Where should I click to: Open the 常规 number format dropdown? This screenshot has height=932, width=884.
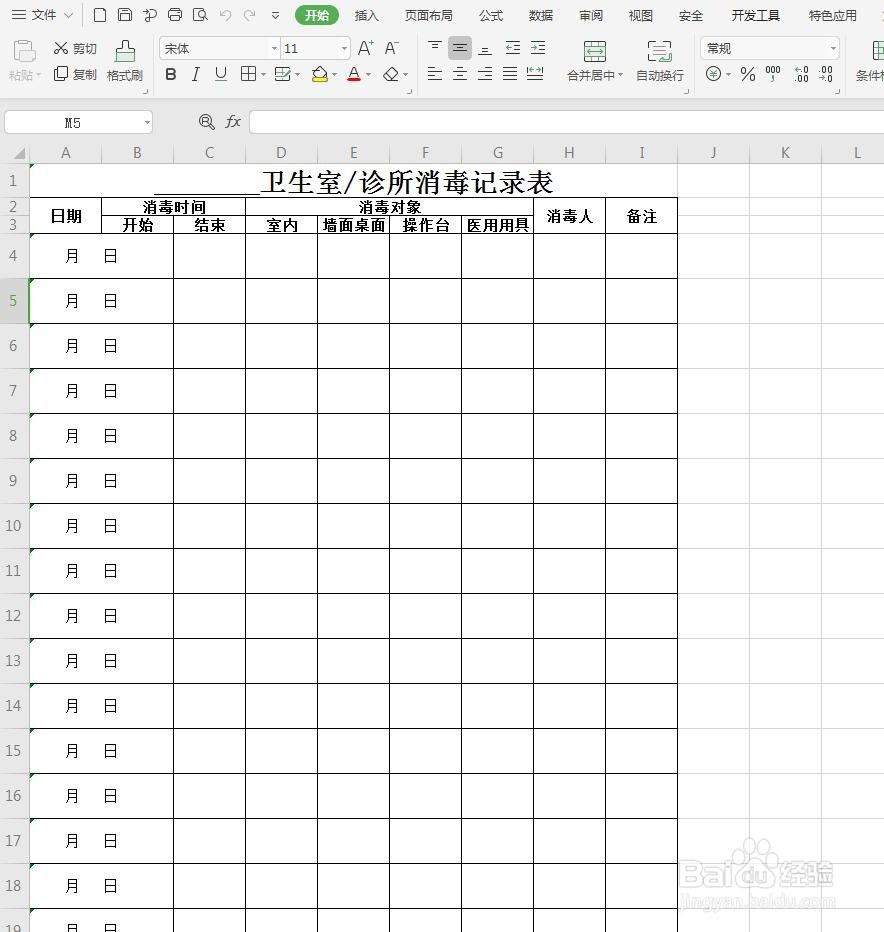pyautogui.click(x=833, y=47)
